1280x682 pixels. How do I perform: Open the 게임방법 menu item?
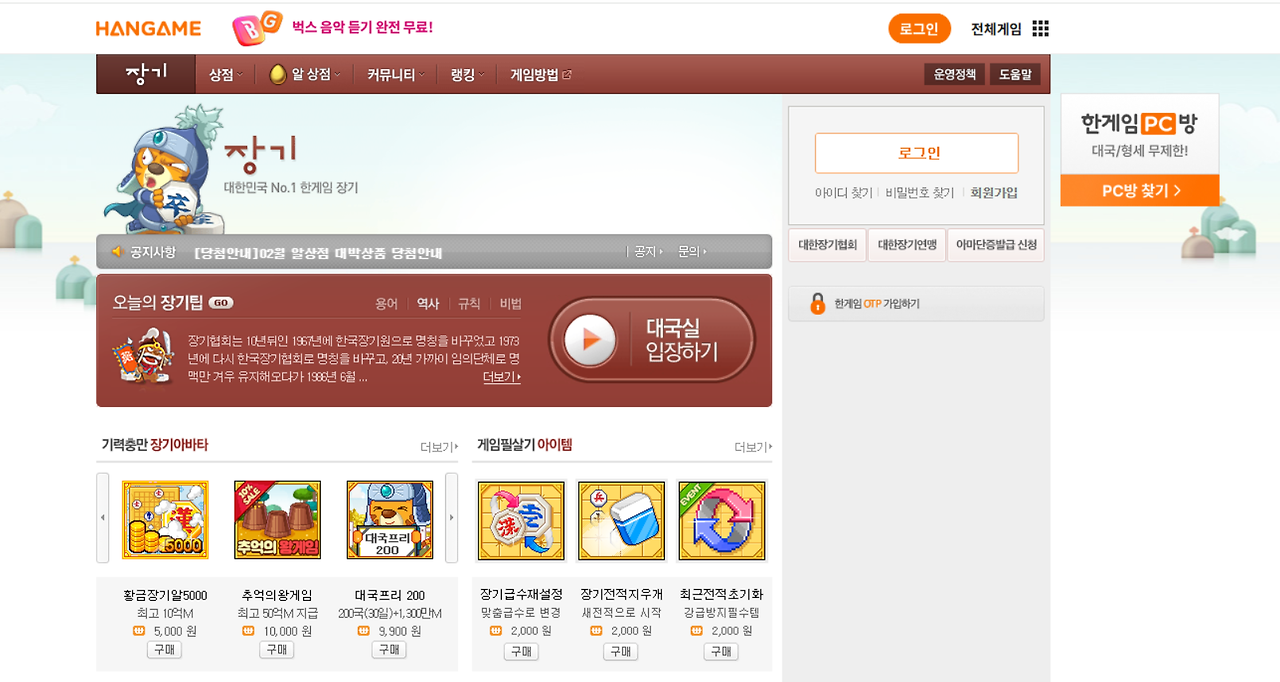(x=540, y=74)
